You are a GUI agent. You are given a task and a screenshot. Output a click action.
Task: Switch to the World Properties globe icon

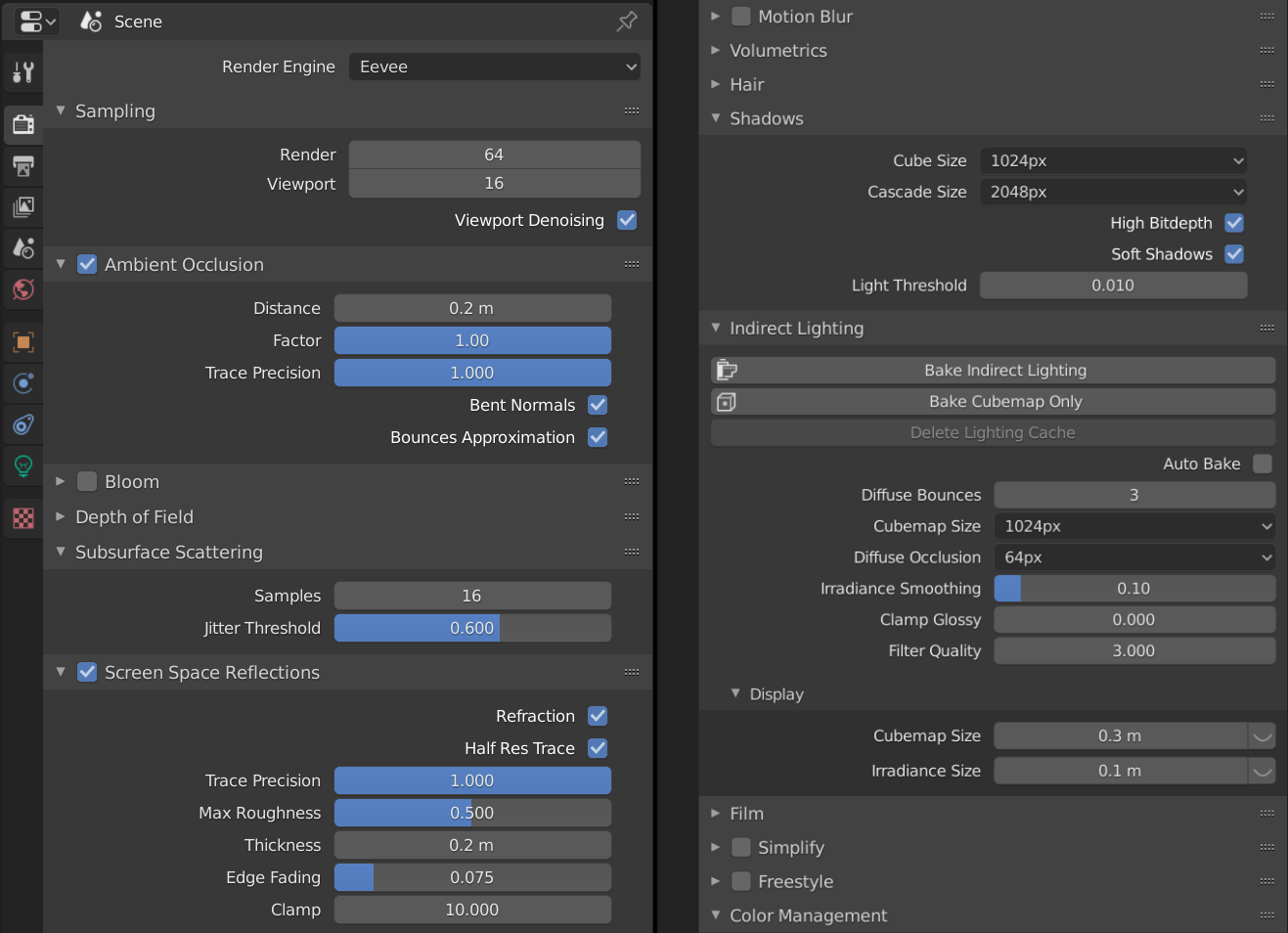tap(22, 289)
